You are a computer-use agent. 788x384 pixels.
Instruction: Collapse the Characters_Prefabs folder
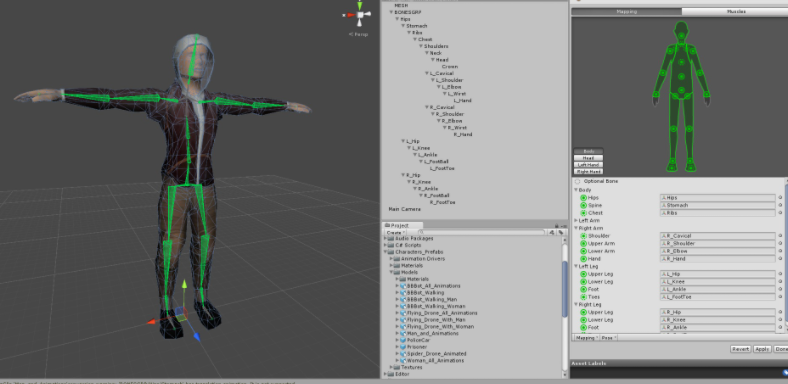[385, 252]
